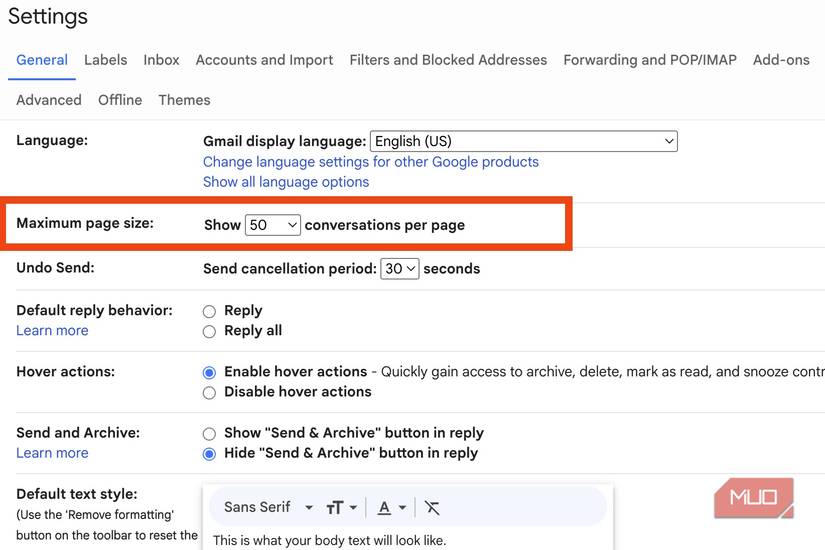Open the text size formatting icon
This screenshot has width=825, height=550.
tap(334, 508)
